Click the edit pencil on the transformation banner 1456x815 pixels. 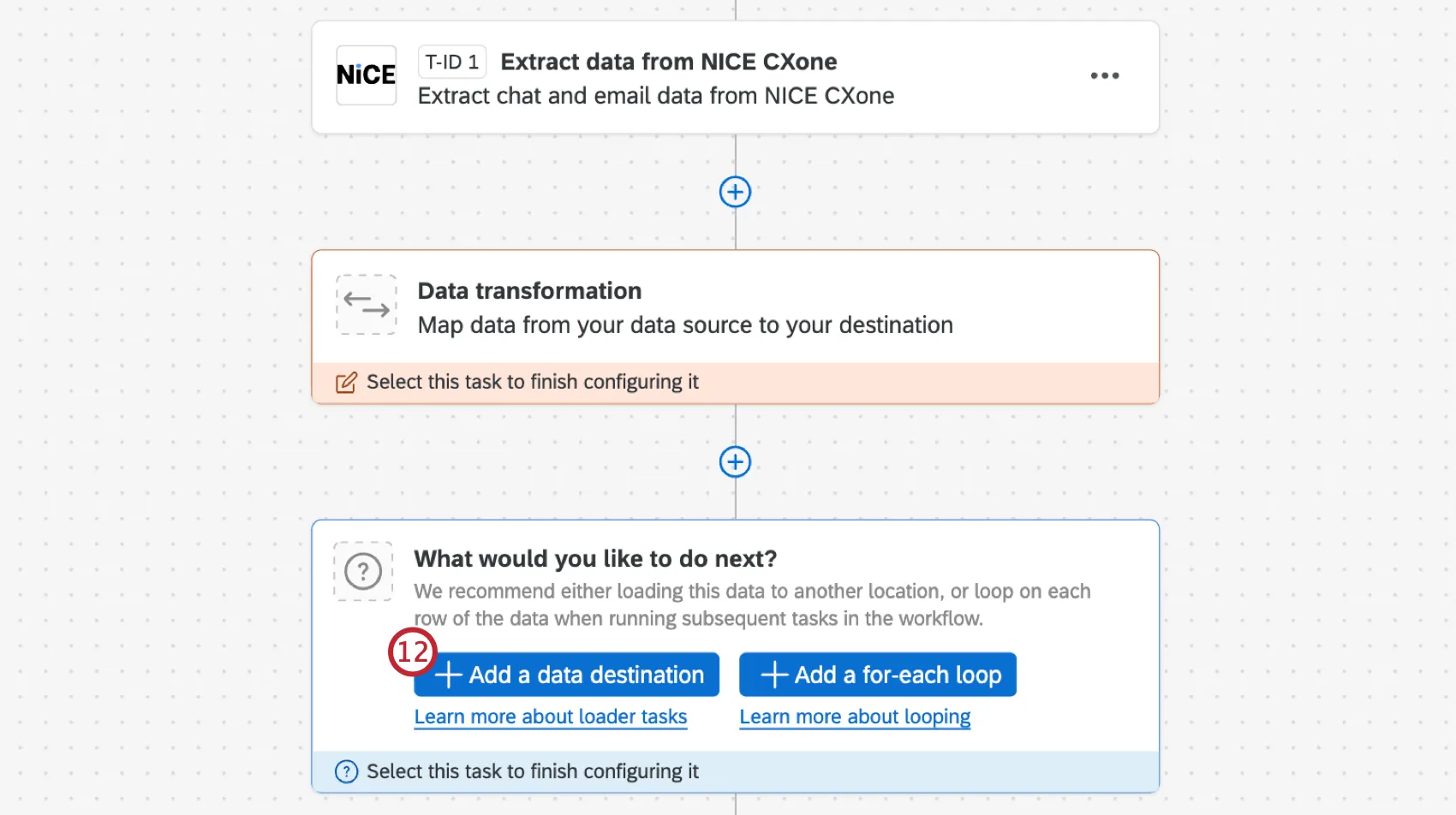[346, 382]
